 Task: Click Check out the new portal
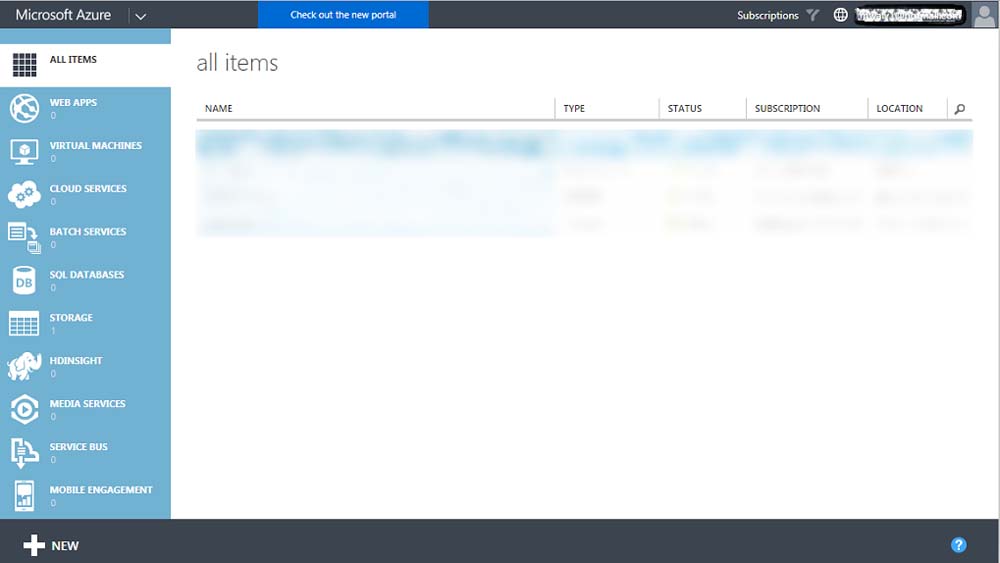pyautogui.click(x=343, y=15)
